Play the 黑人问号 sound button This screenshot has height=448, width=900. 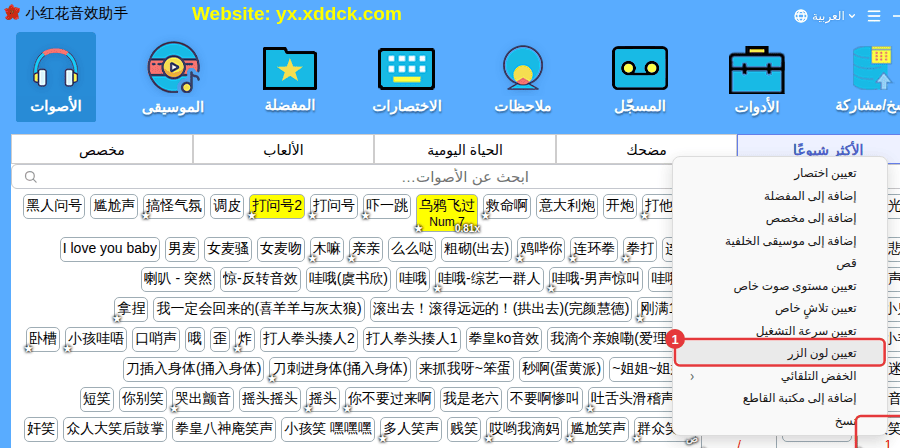pos(54,206)
